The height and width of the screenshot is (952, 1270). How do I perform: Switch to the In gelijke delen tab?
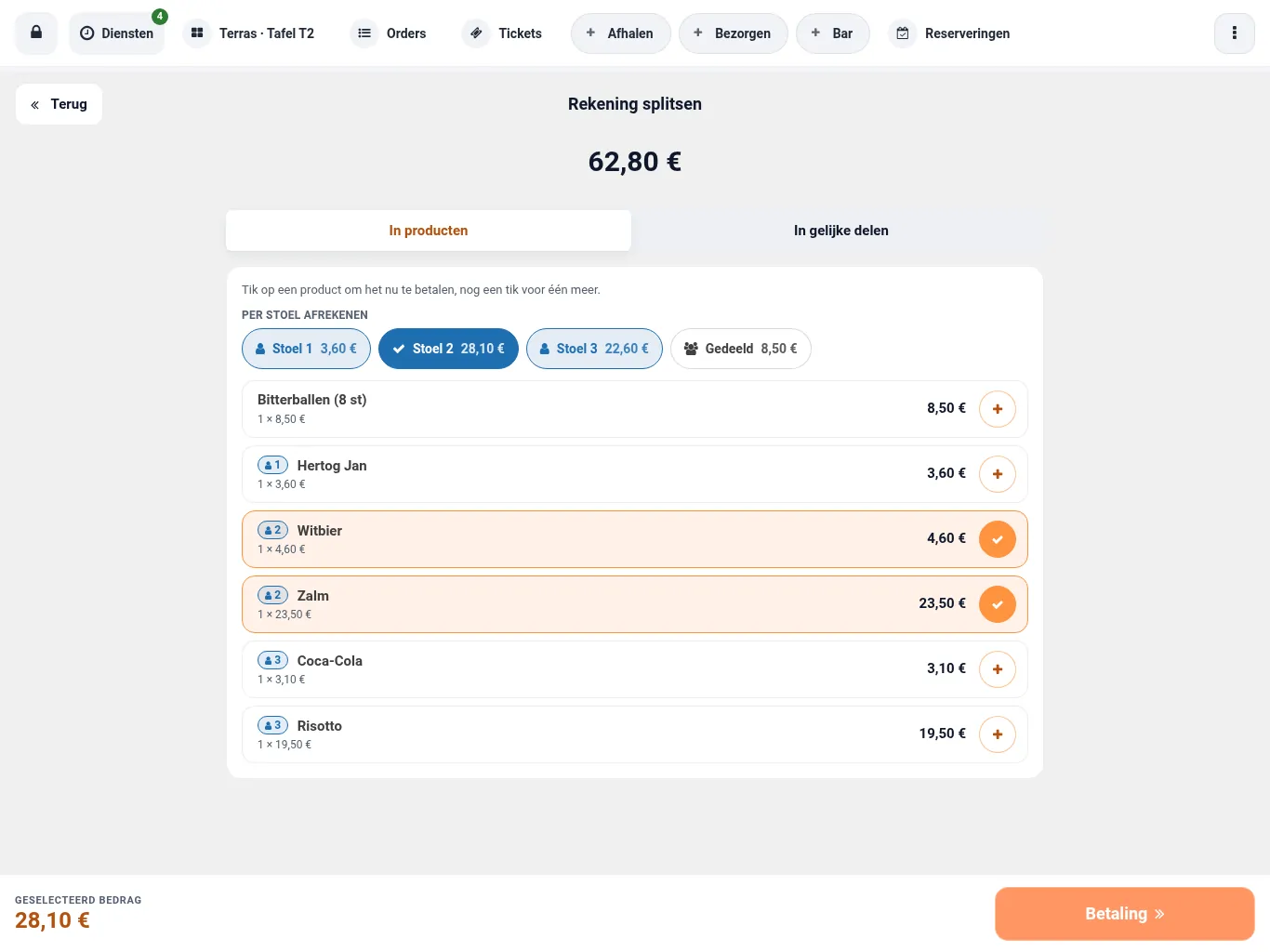tap(840, 231)
